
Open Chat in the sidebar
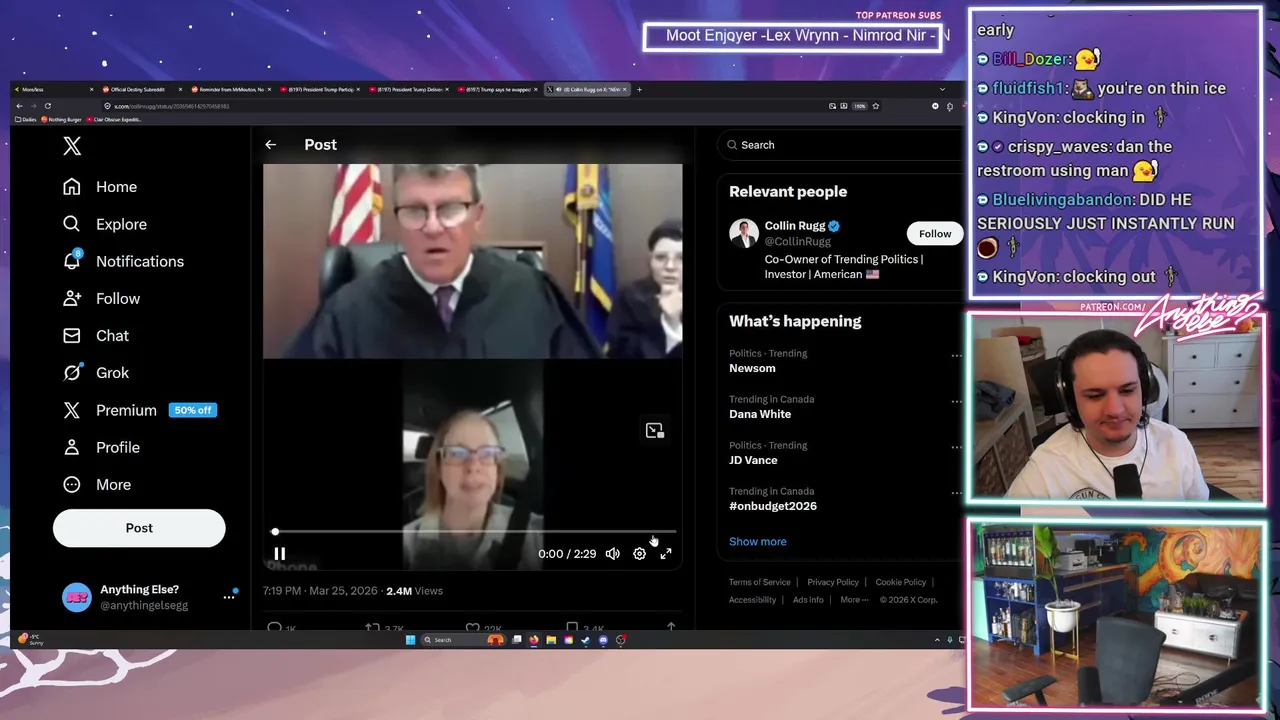pos(96,336)
